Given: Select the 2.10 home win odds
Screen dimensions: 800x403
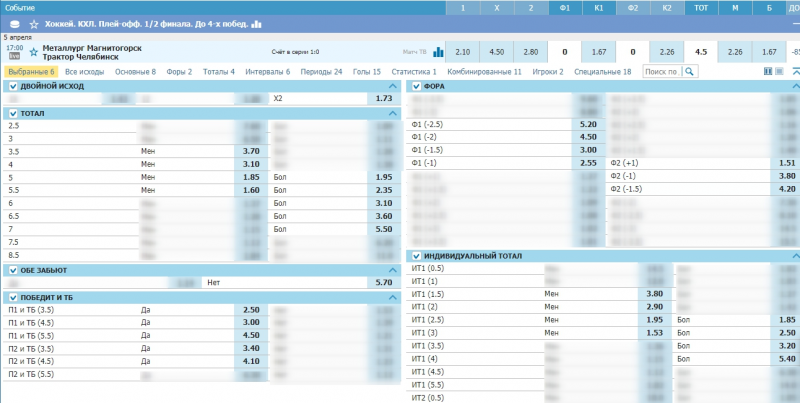Looking at the screenshot, I should pos(462,52).
